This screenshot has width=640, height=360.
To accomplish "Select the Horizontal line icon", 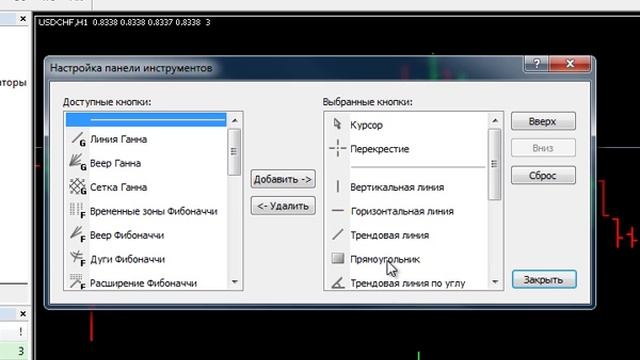I will [x=338, y=211].
